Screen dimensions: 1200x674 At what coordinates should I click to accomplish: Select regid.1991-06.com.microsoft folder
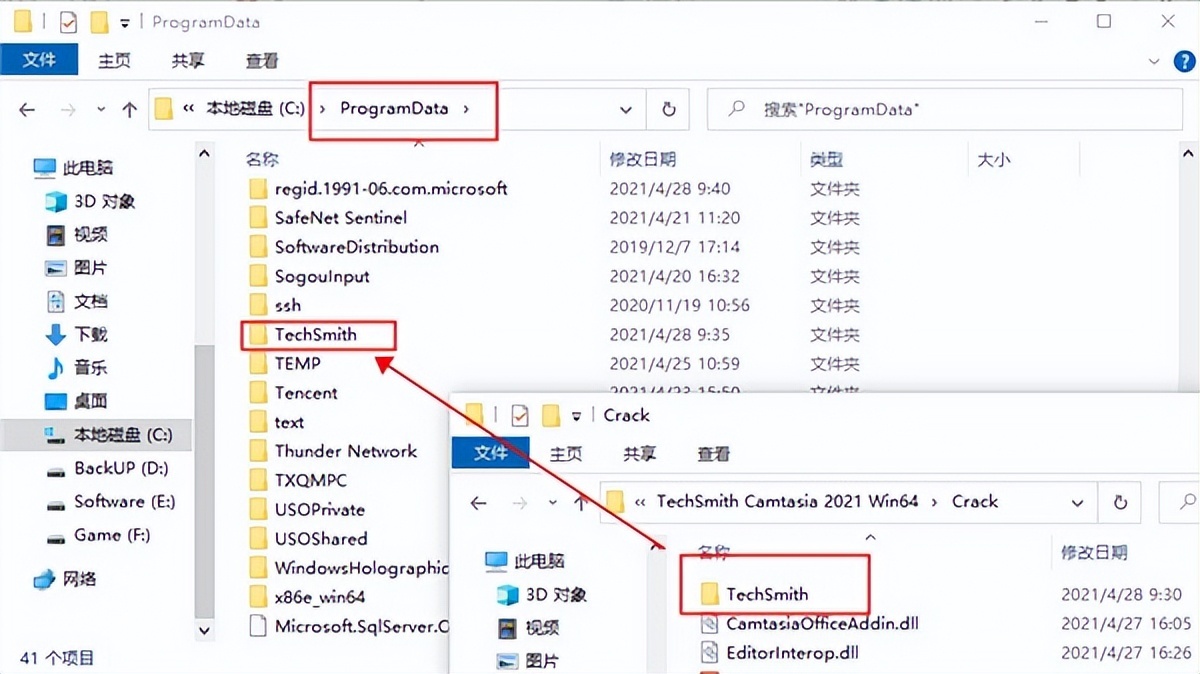click(378, 188)
